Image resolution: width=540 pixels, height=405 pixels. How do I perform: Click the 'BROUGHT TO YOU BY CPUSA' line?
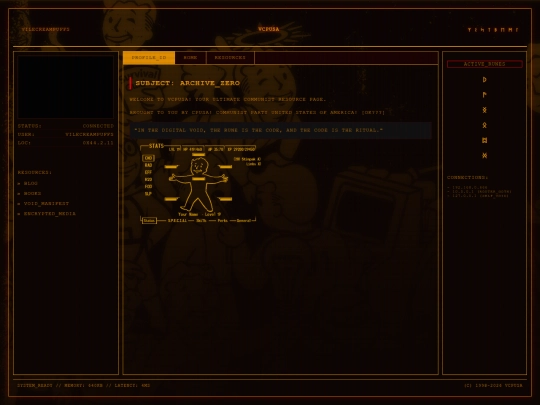pyautogui.click(x=257, y=112)
